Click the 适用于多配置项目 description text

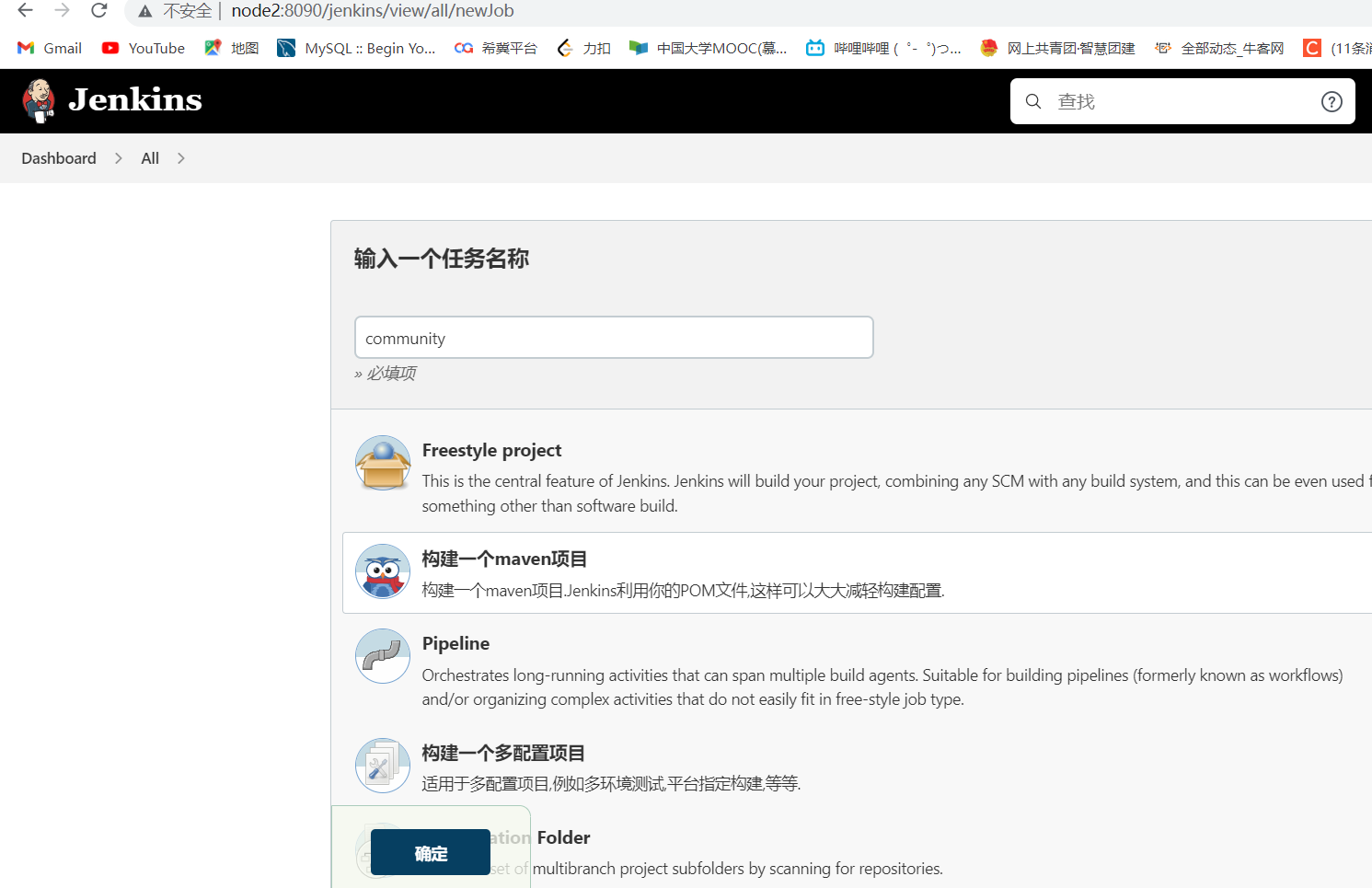tap(611, 783)
